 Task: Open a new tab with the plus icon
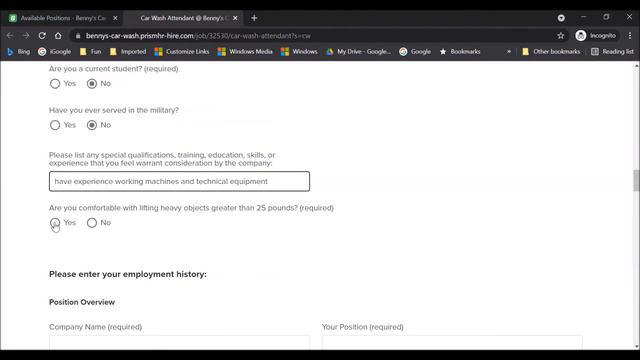tap(254, 18)
